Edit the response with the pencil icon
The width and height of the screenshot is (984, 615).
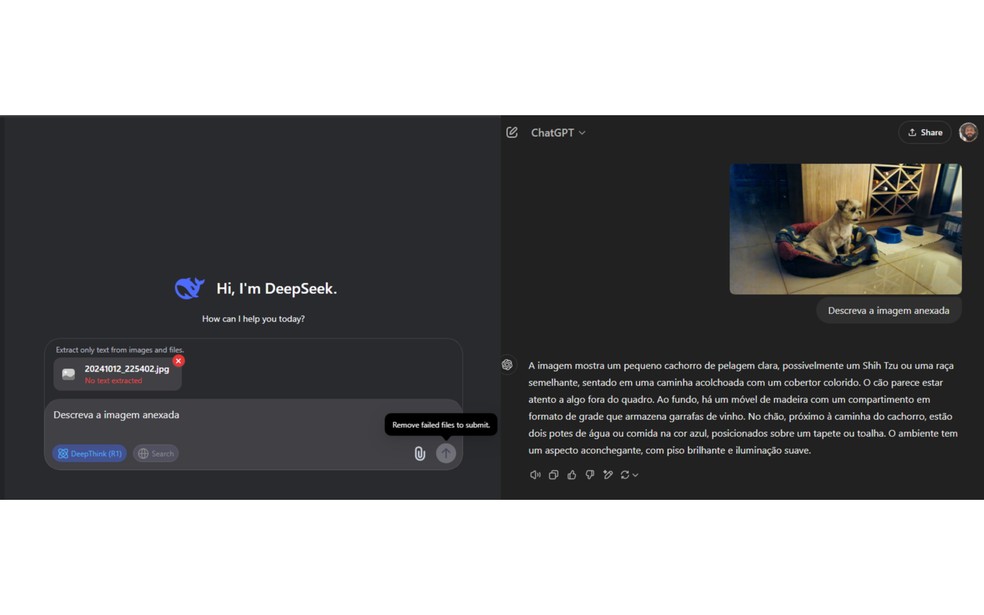(x=608, y=475)
